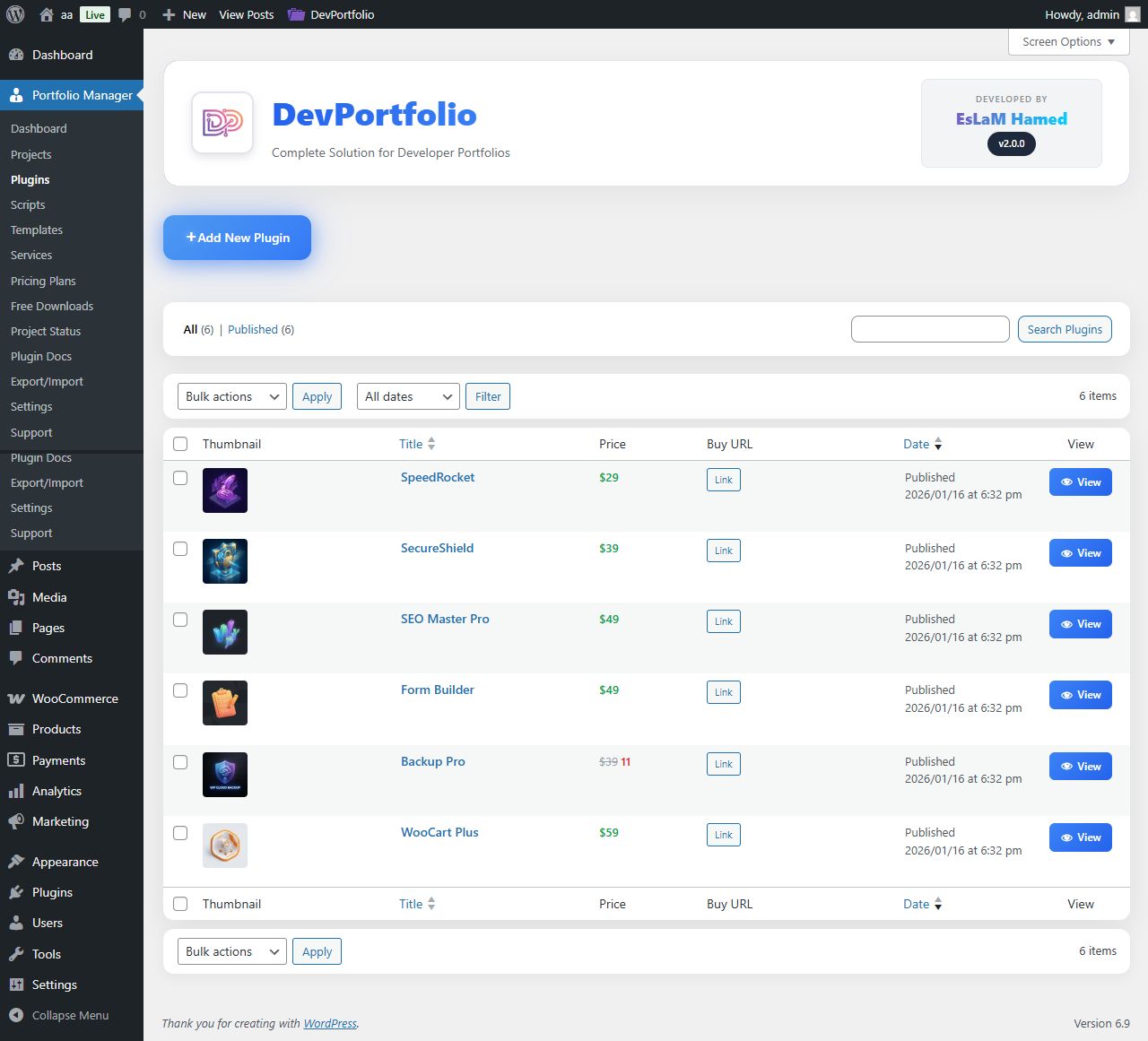Screen dimensions: 1148x1041
Task: Expand the Screen Options panel
Action: [x=1068, y=41]
